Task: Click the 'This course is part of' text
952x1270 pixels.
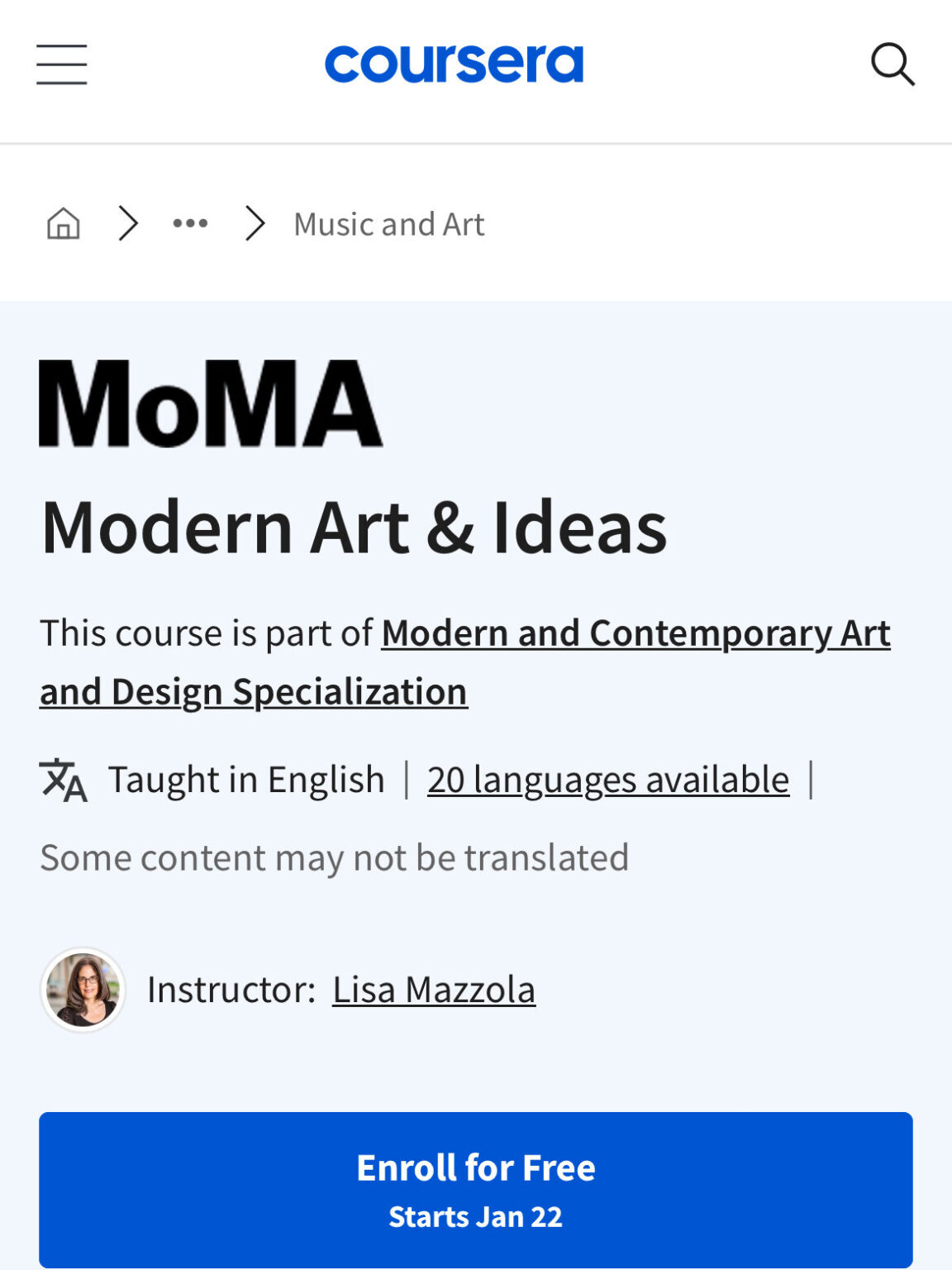Action: click(x=207, y=634)
